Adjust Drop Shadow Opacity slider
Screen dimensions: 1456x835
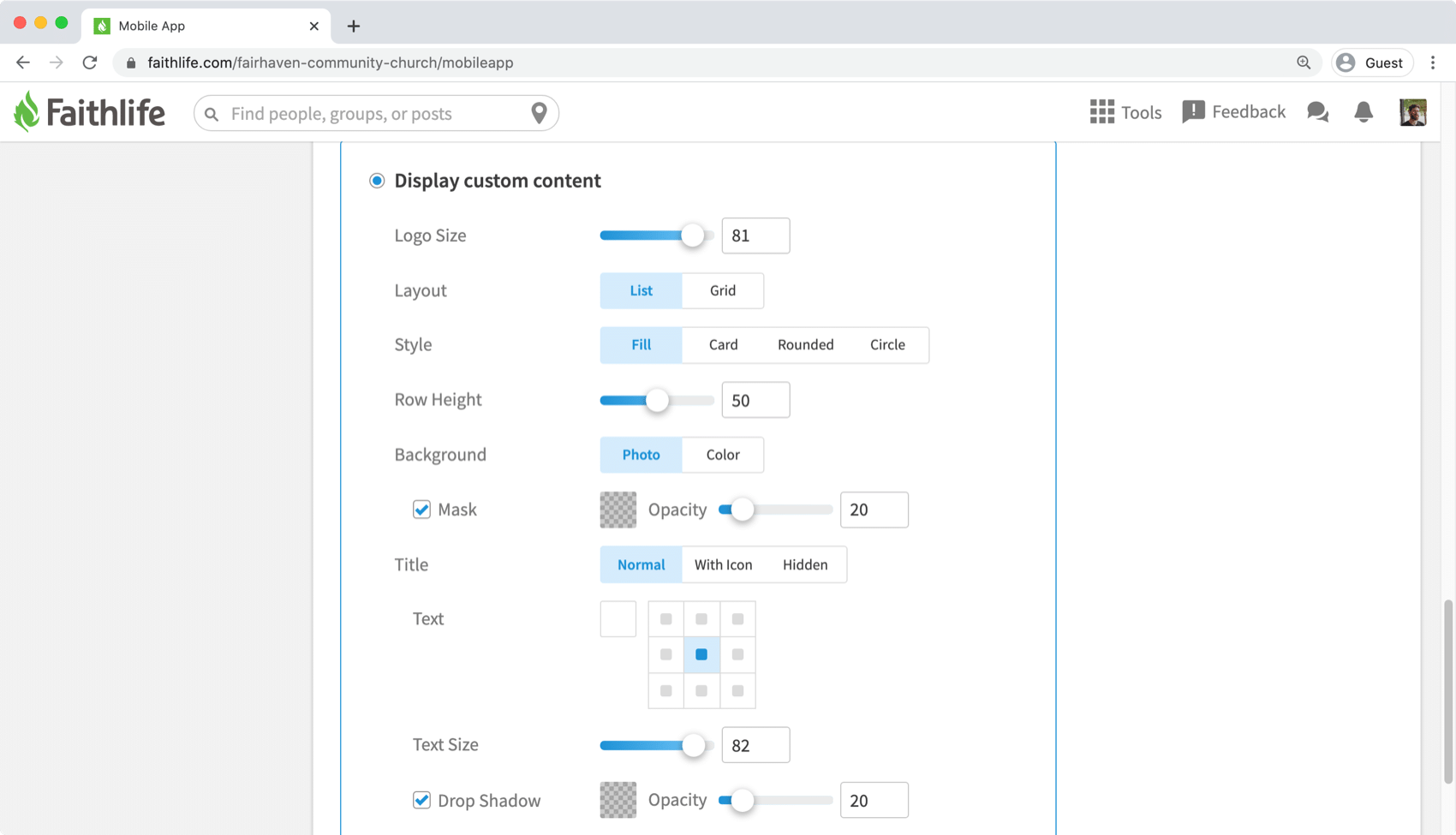tap(743, 800)
